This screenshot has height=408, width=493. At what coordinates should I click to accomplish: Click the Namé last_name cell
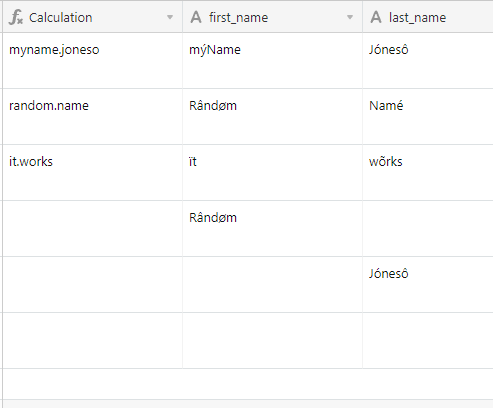(428, 117)
